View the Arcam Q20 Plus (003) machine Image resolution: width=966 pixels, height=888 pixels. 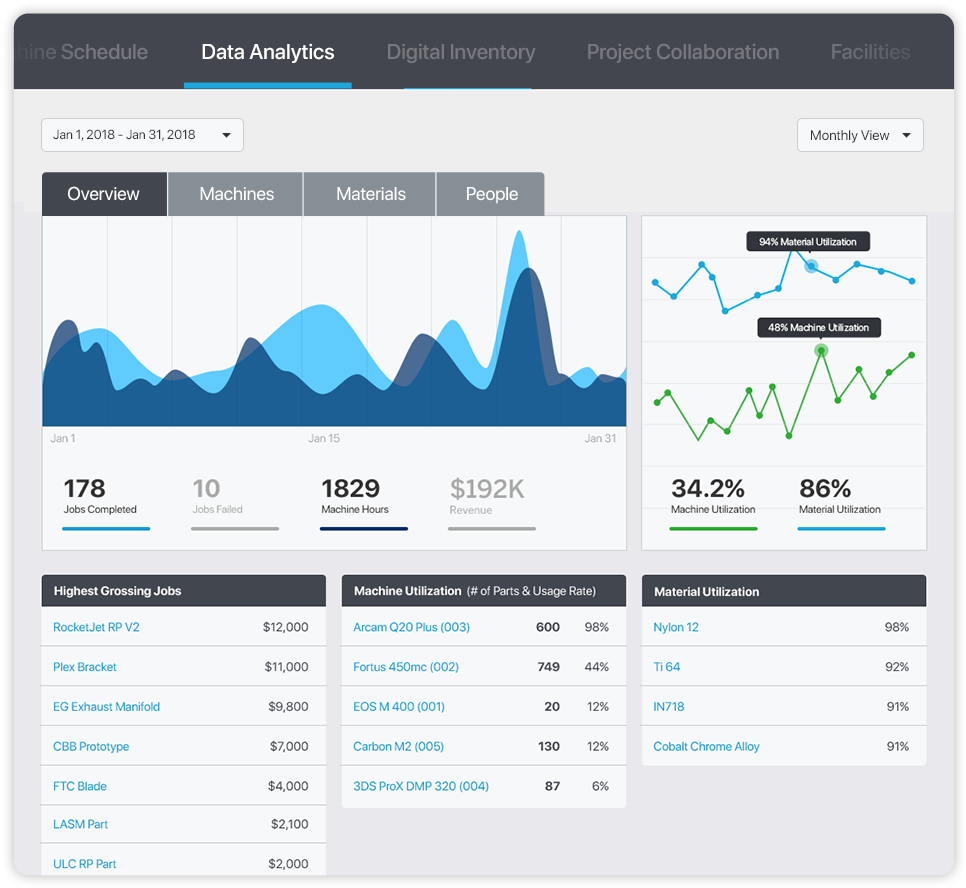411,627
